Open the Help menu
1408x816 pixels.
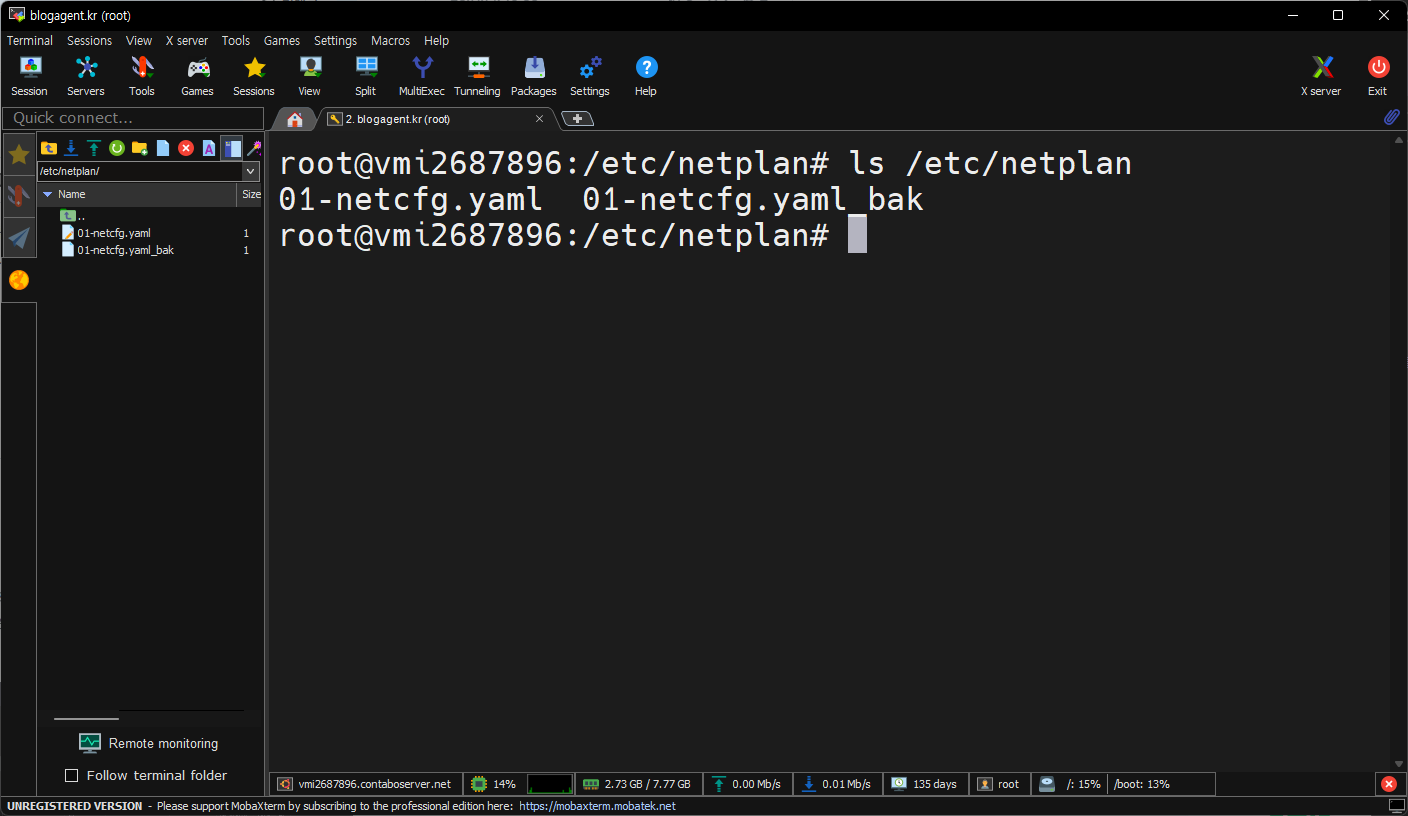[x=437, y=41]
